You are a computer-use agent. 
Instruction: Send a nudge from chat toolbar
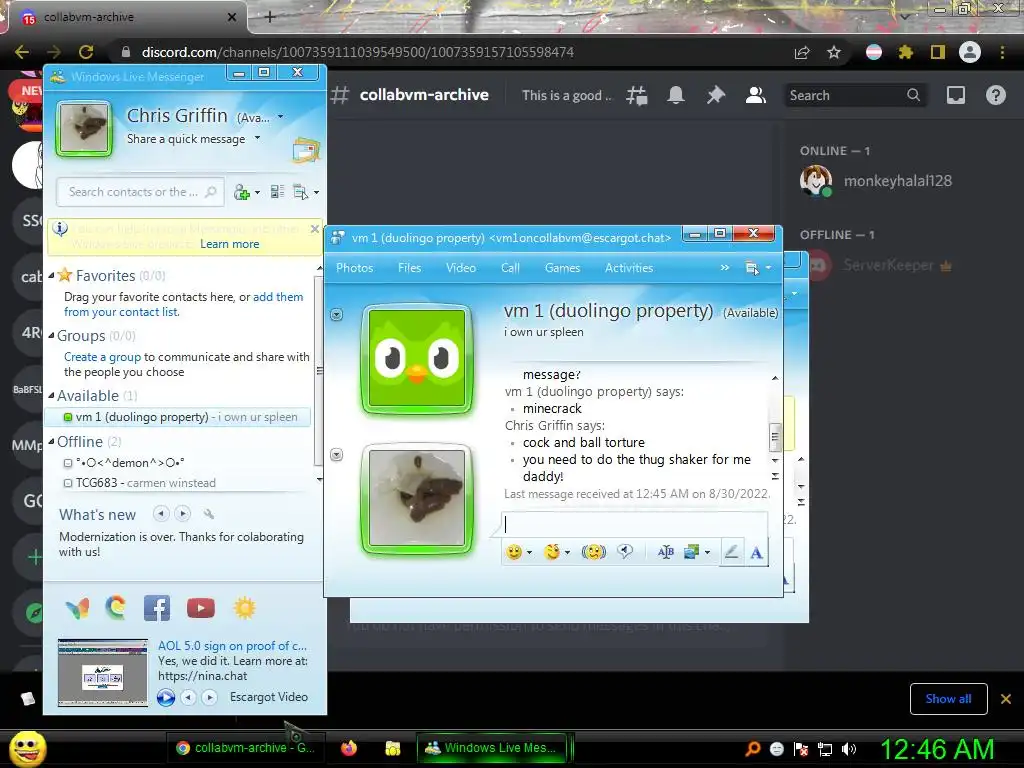point(594,552)
